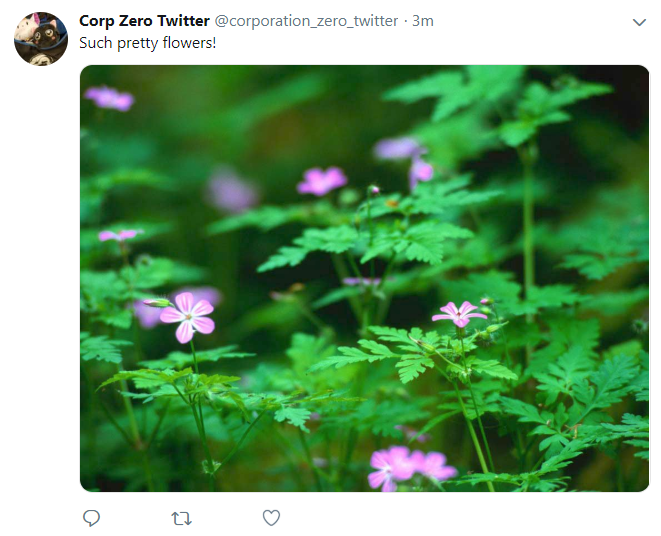This screenshot has width=661, height=536.
Task: Click the speech bubble reply icon
Action: (x=91, y=518)
